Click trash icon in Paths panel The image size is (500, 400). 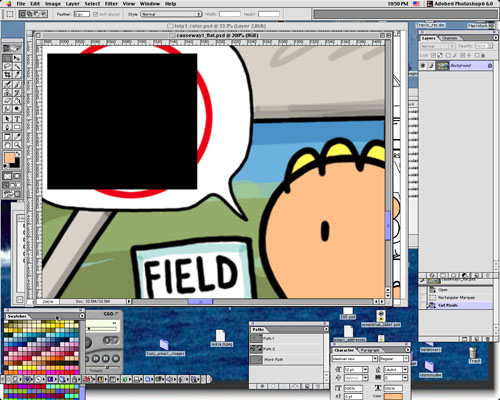[x=317, y=386]
